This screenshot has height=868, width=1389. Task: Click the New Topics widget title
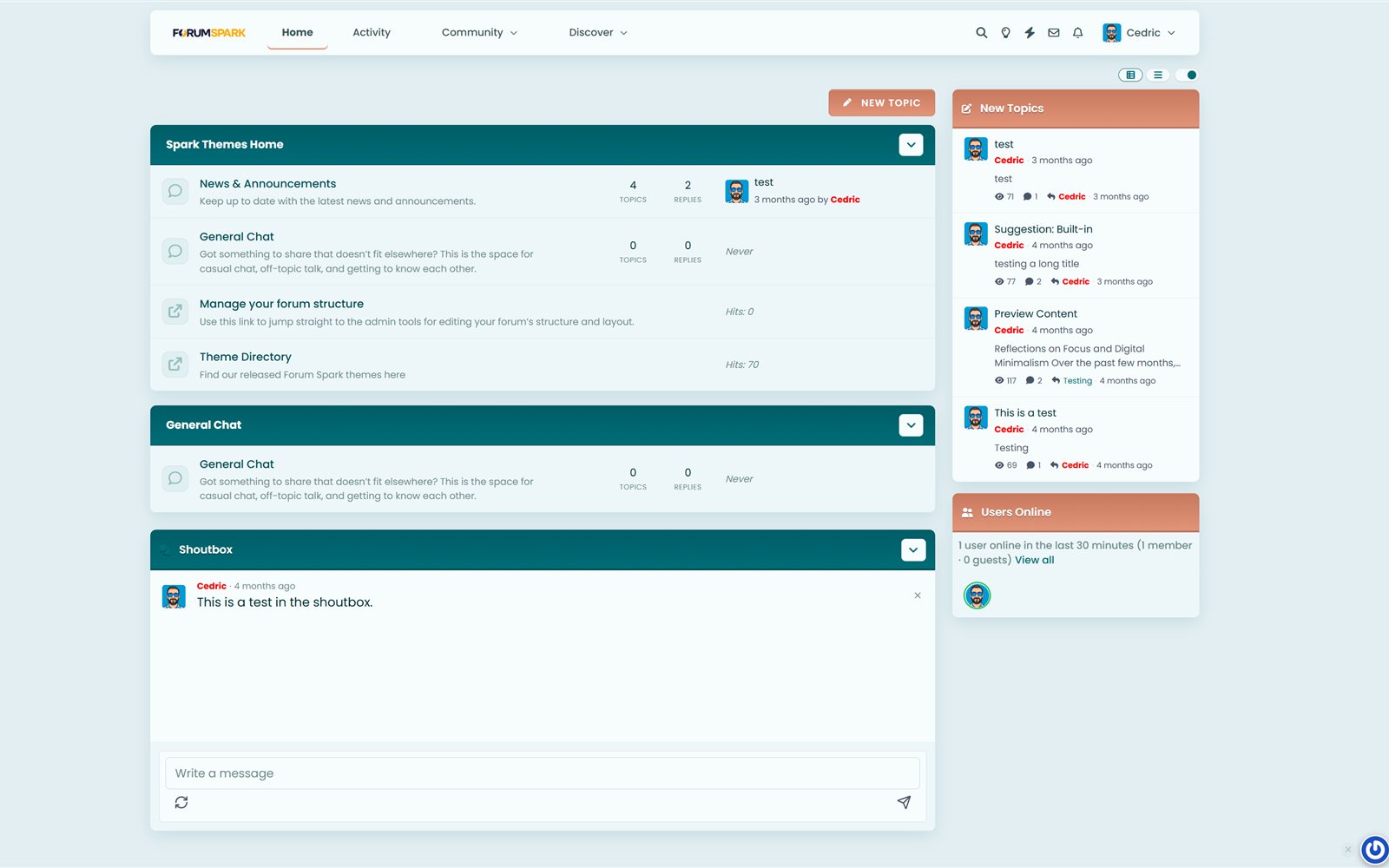tap(1011, 108)
